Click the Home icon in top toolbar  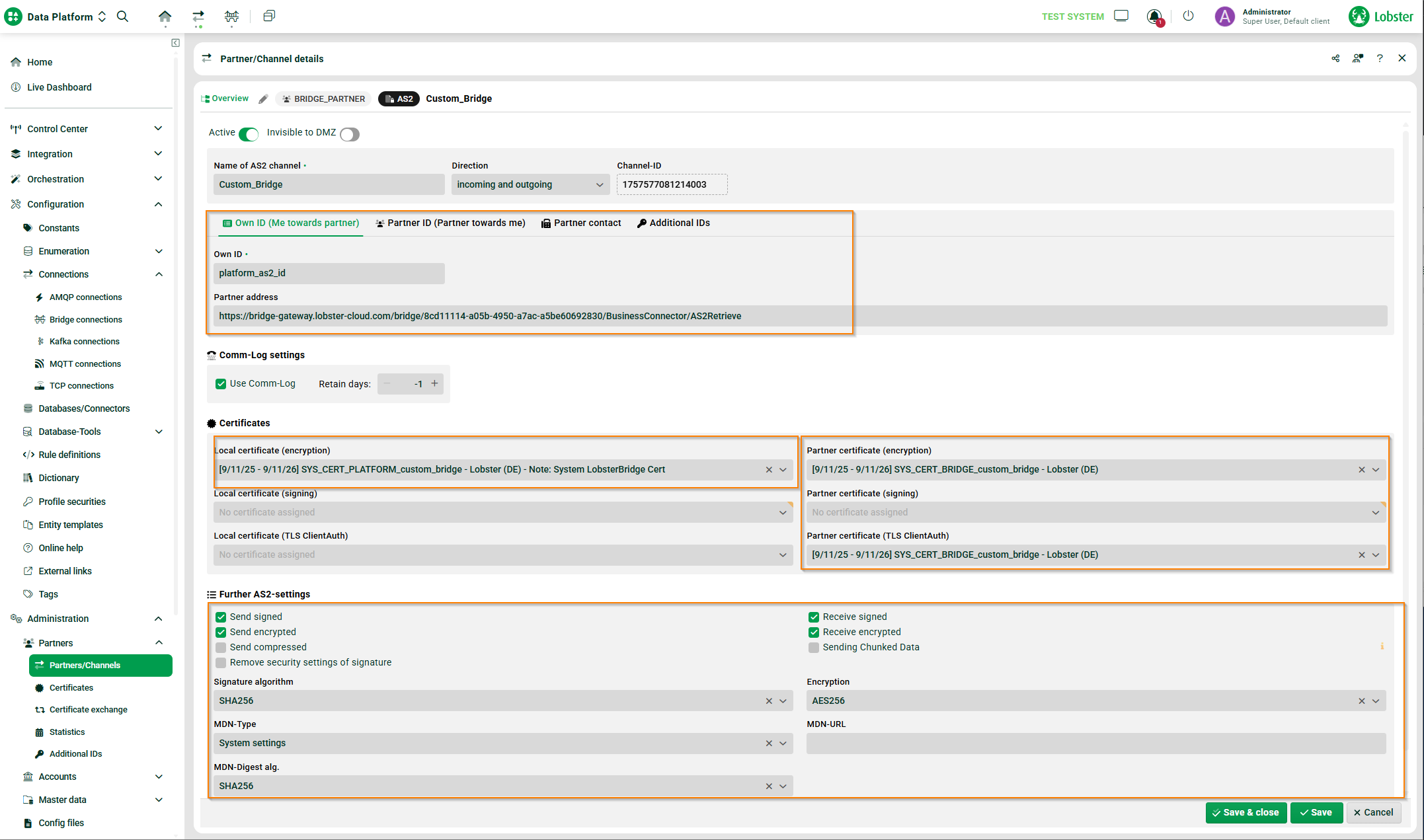pyautogui.click(x=165, y=16)
